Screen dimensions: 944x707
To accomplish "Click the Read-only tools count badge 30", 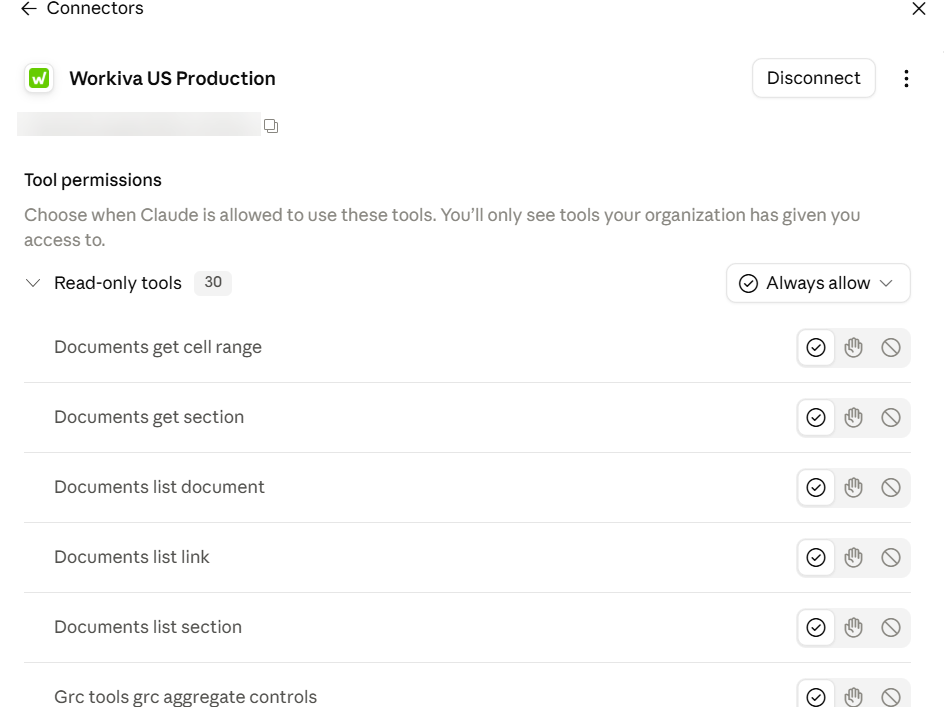I will [213, 282].
